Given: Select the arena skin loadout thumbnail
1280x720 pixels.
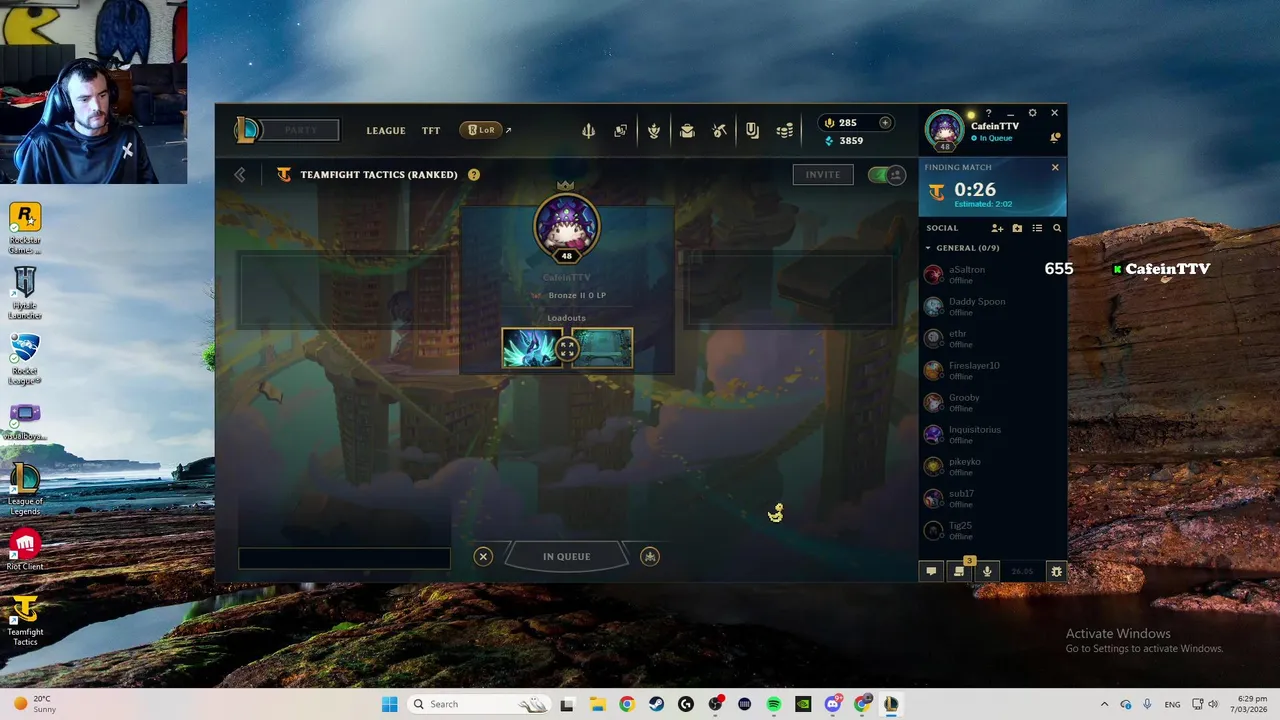Looking at the screenshot, I should [603, 348].
